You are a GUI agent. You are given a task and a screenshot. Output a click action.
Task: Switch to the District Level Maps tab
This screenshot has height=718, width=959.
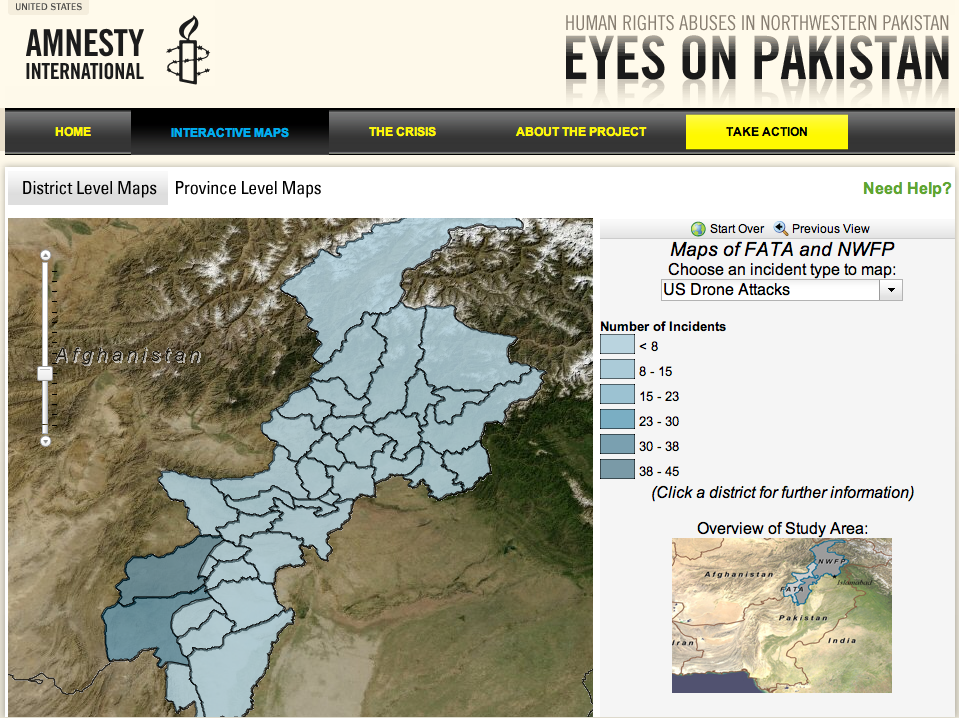point(89,188)
